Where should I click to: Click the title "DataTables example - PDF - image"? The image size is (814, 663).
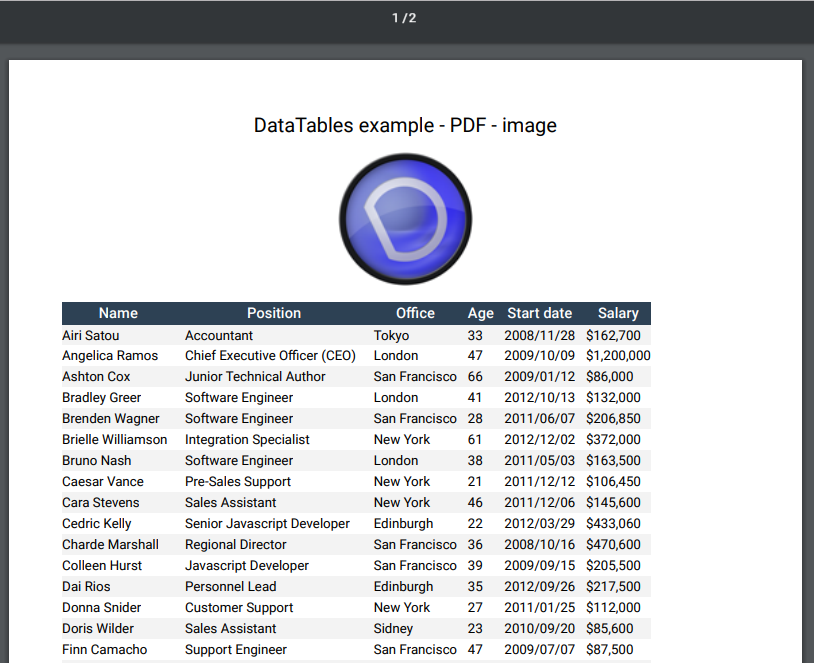(x=405, y=126)
